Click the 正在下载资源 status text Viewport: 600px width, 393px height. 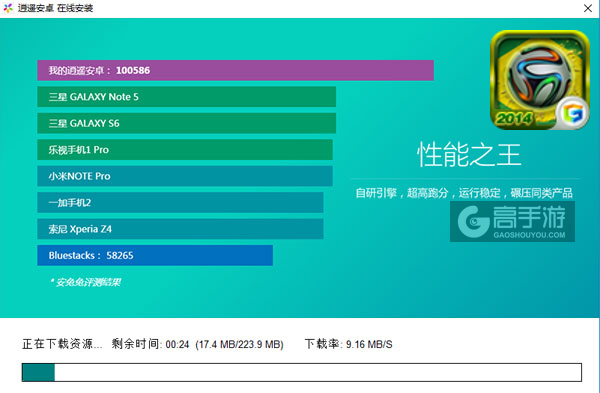(x=62, y=344)
